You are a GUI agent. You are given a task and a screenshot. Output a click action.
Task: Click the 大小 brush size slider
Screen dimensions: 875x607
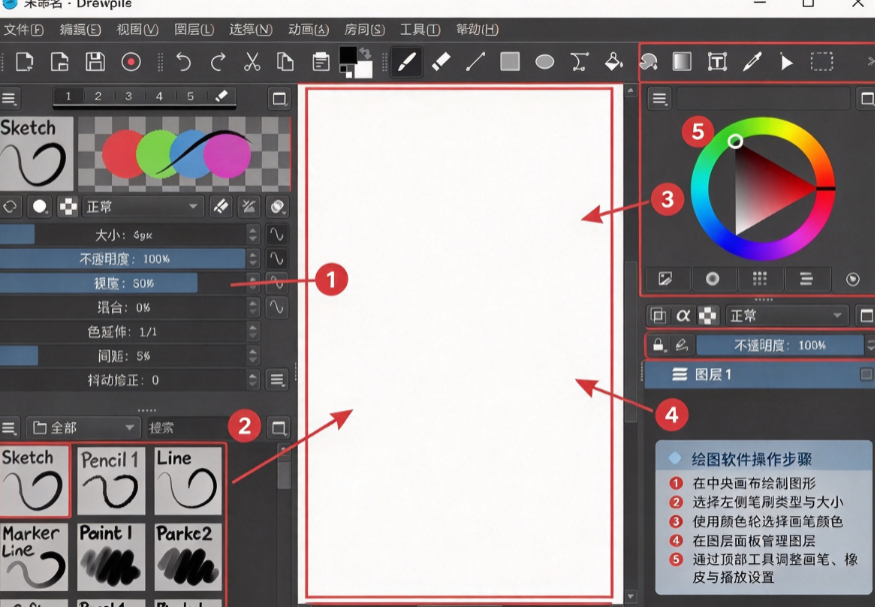tap(123, 235)
